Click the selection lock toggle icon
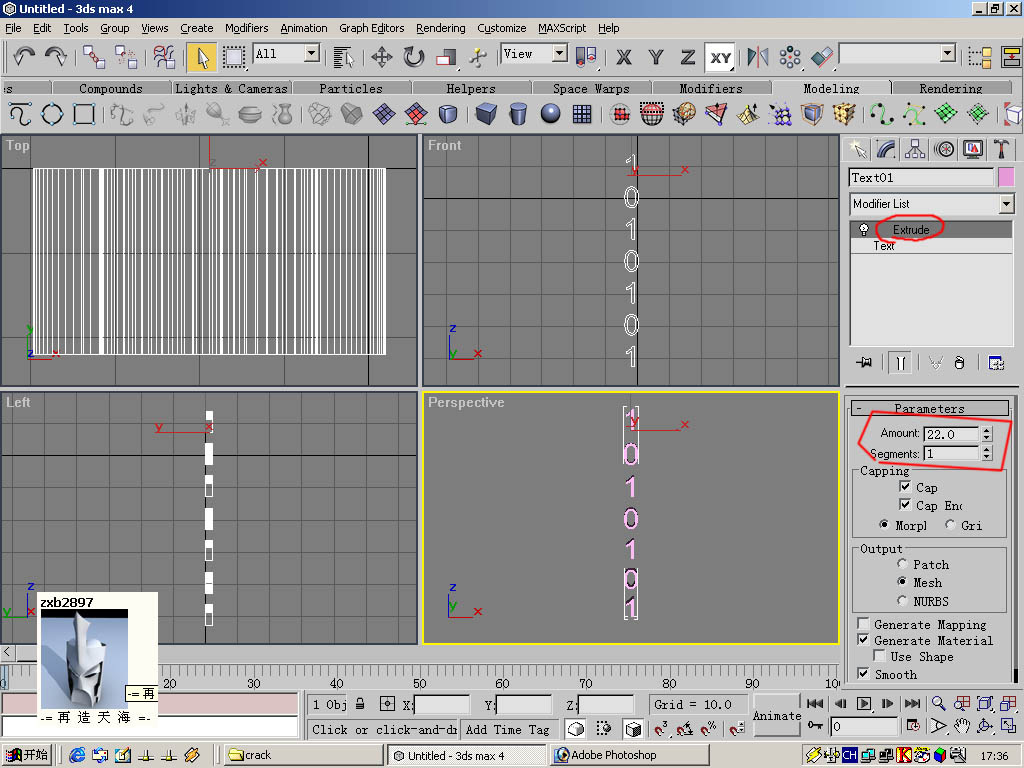 360,704
